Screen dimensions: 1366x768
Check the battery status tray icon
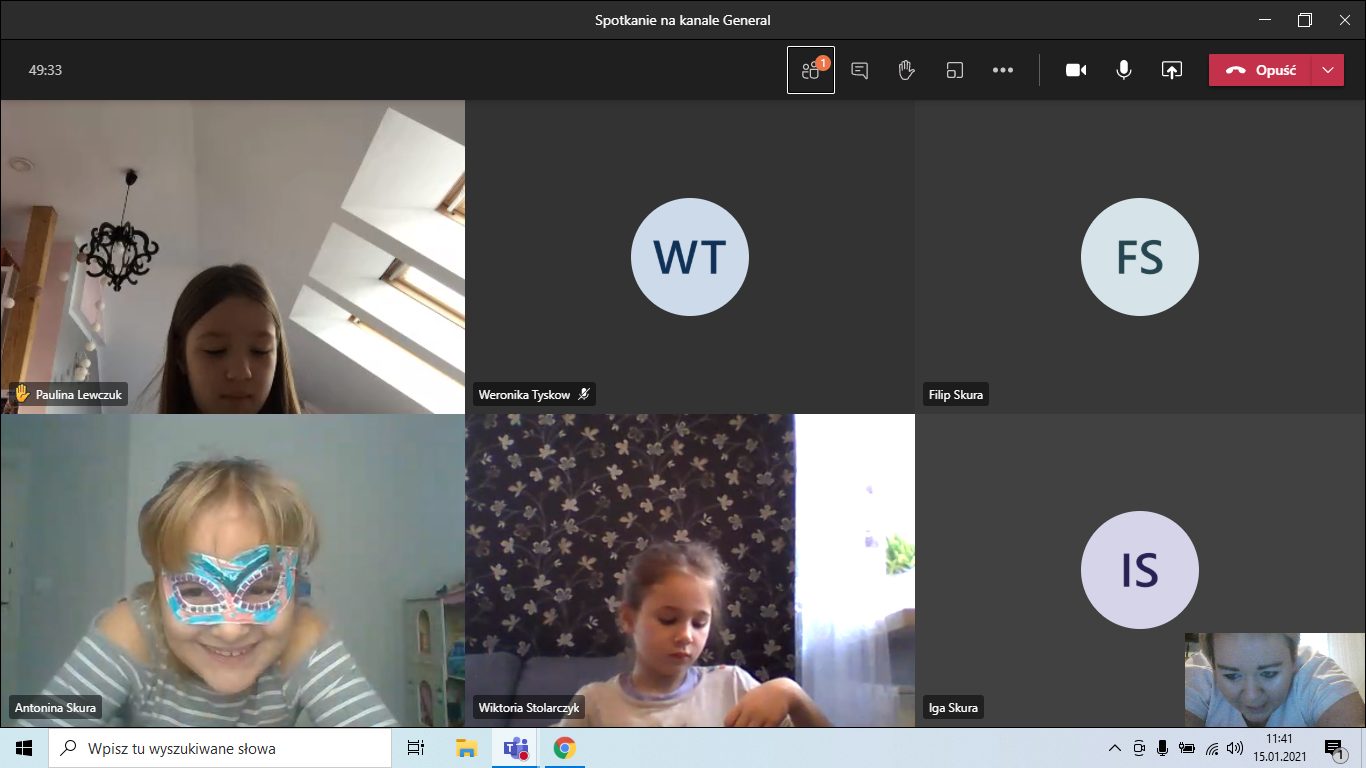click(1187, 748)
